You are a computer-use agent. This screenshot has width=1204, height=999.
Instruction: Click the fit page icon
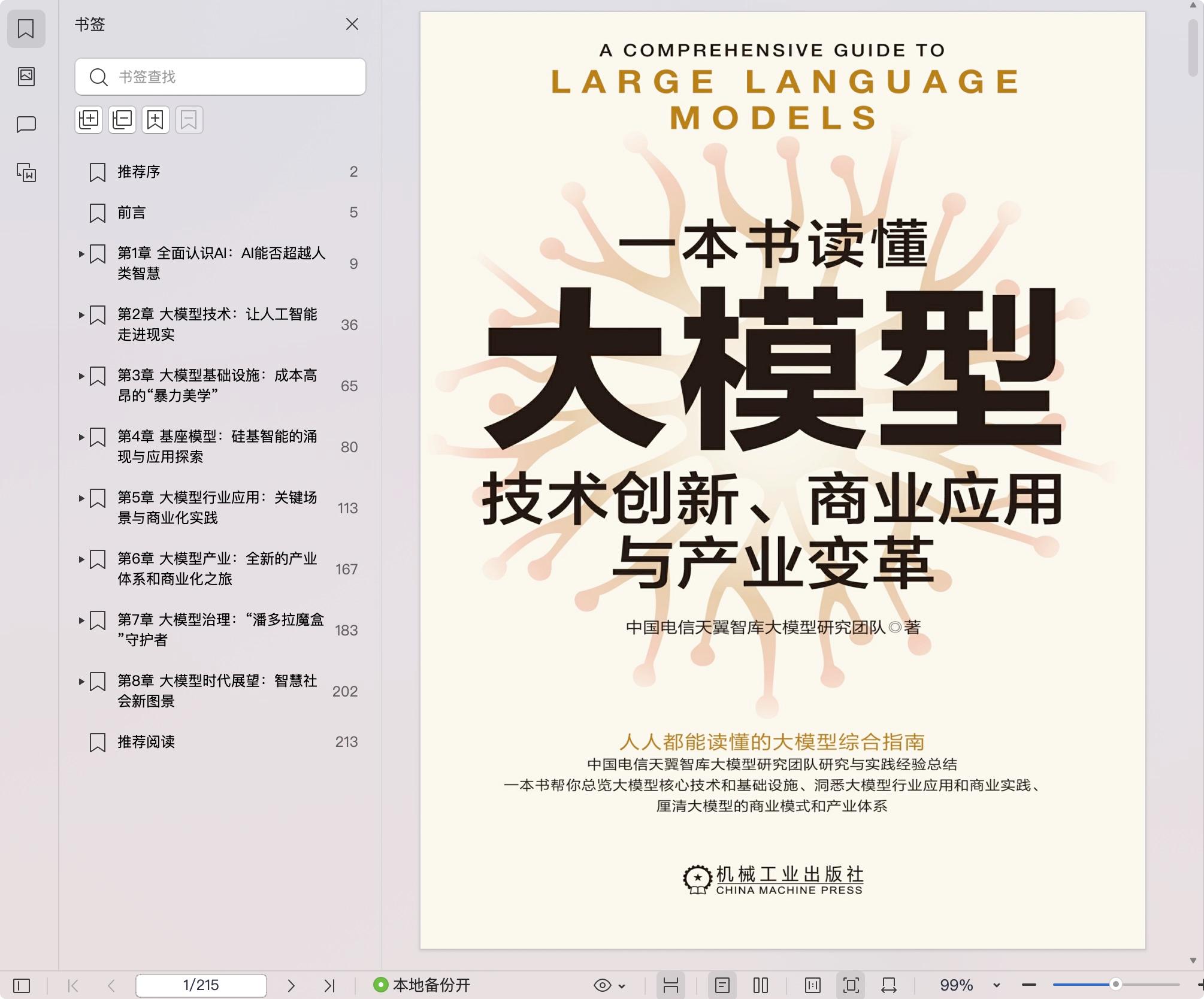coord(851,985)
